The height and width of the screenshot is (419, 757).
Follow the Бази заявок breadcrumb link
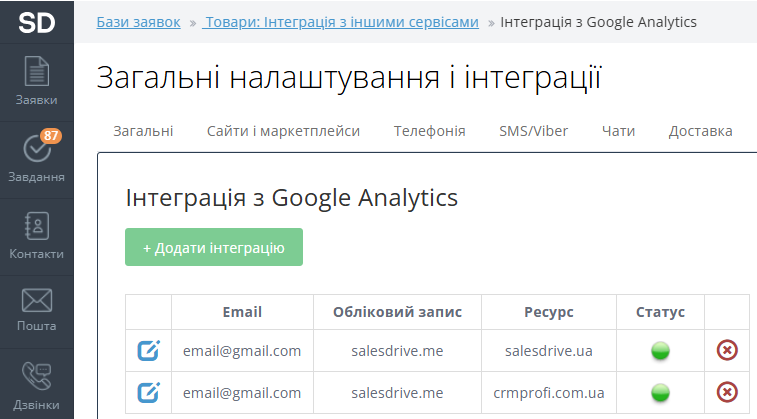click(x=139, y=21)
